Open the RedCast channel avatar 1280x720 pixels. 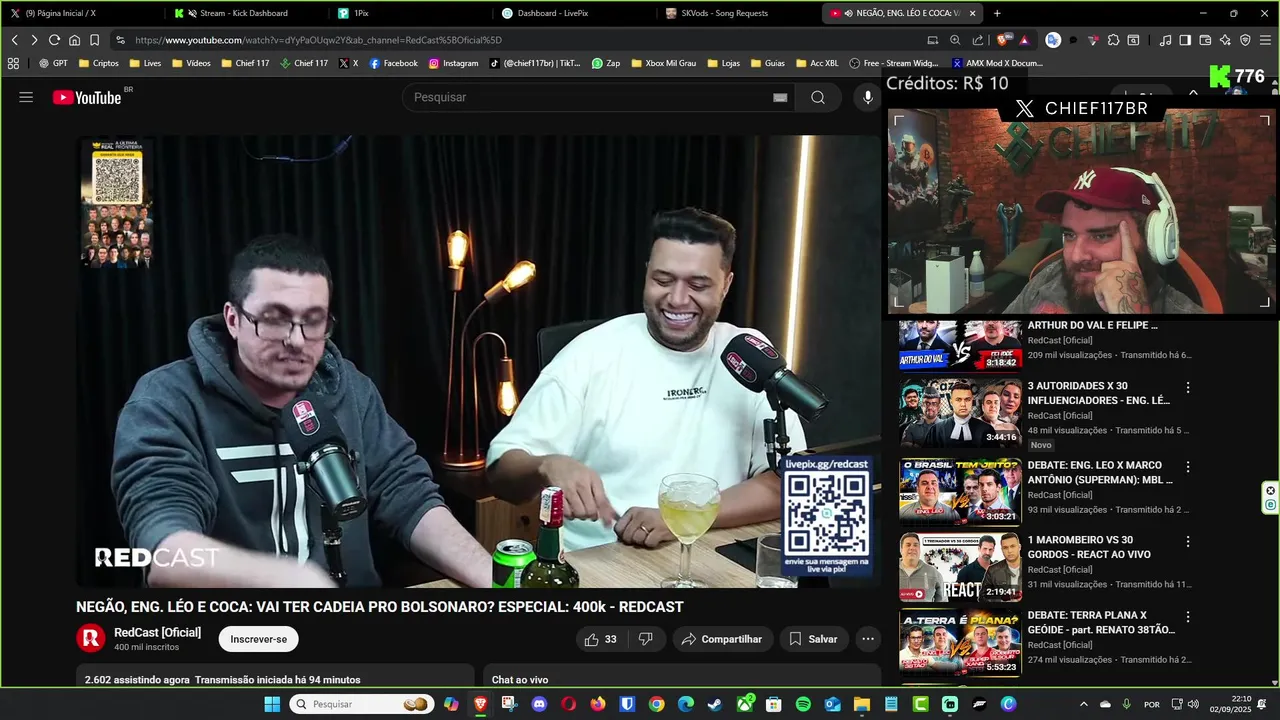tap(91, 638)
